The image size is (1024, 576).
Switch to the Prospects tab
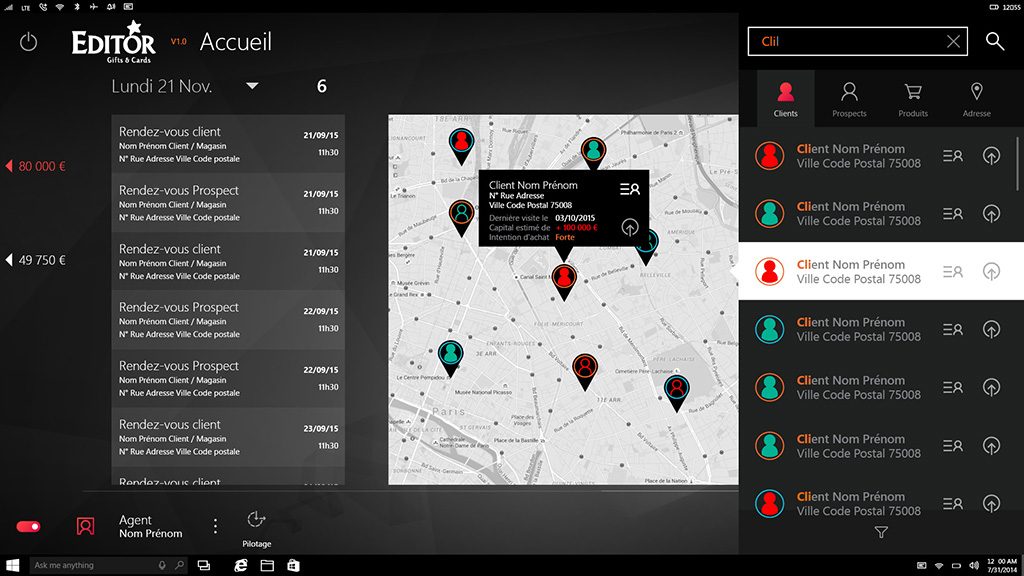pyautogui.click(x=849, y=99)
